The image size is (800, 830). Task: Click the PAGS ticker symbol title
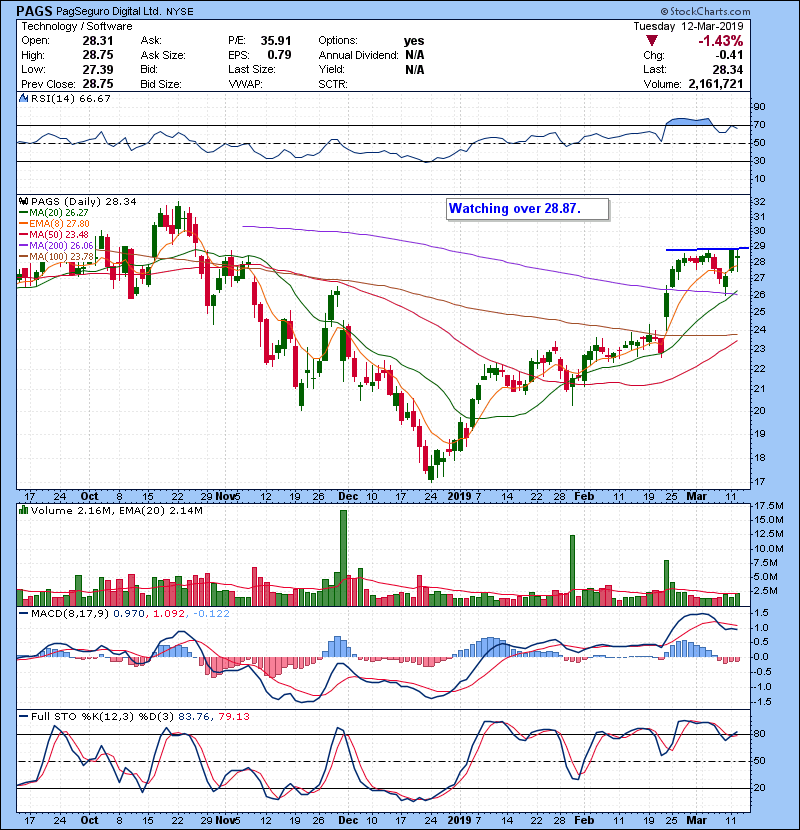point(34,11)
